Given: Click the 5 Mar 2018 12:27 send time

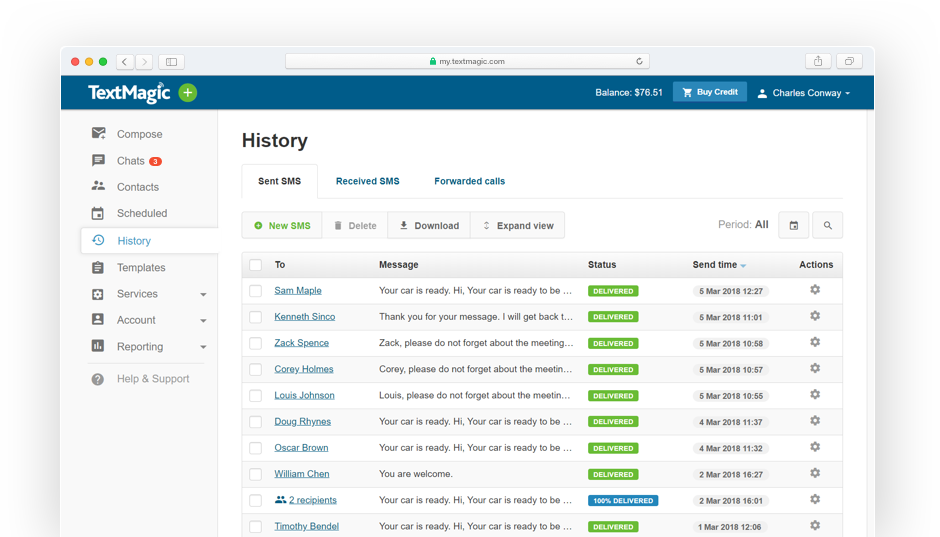Looking at the screenshot, I should (731, 291).
